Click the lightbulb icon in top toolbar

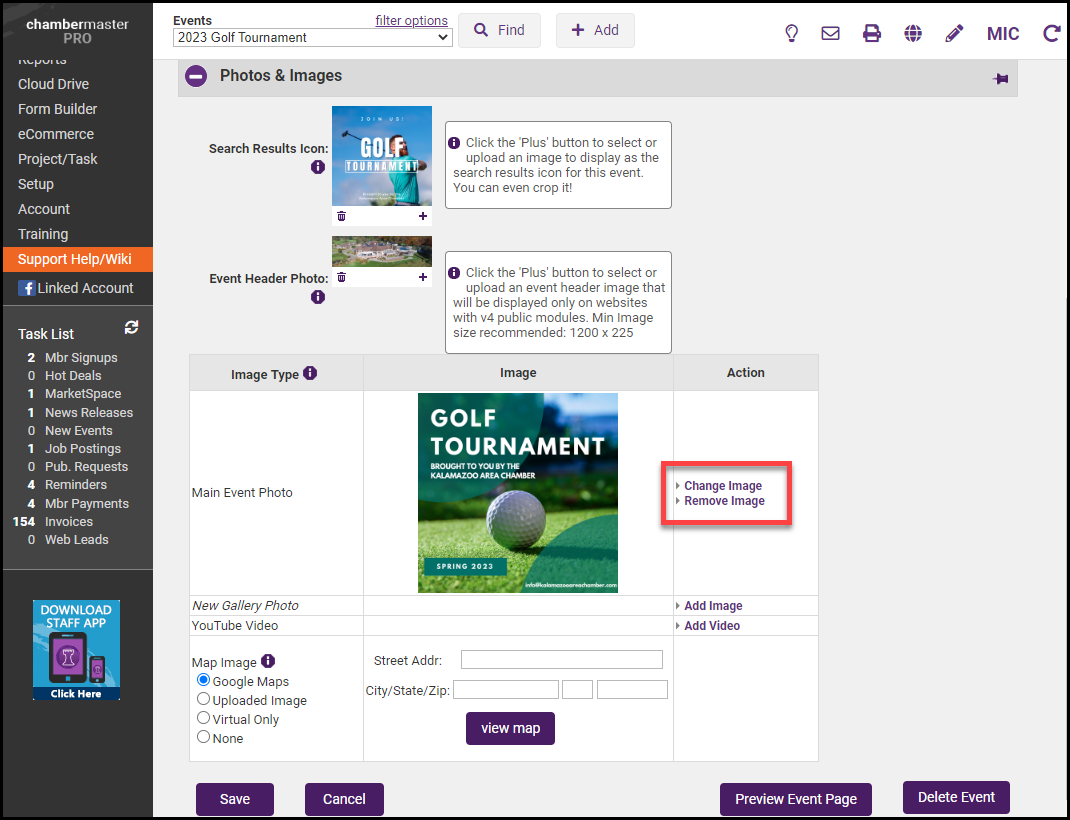[791, 33]
